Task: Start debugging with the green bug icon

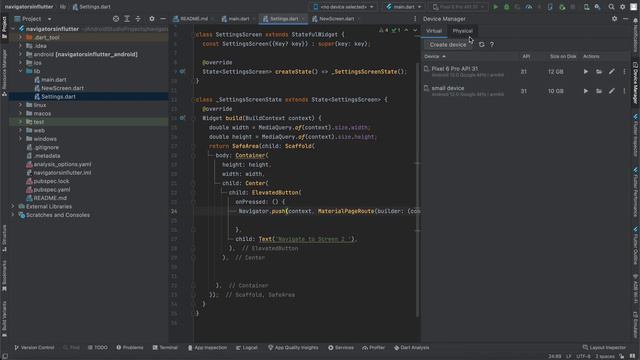Action: [507, 7]
